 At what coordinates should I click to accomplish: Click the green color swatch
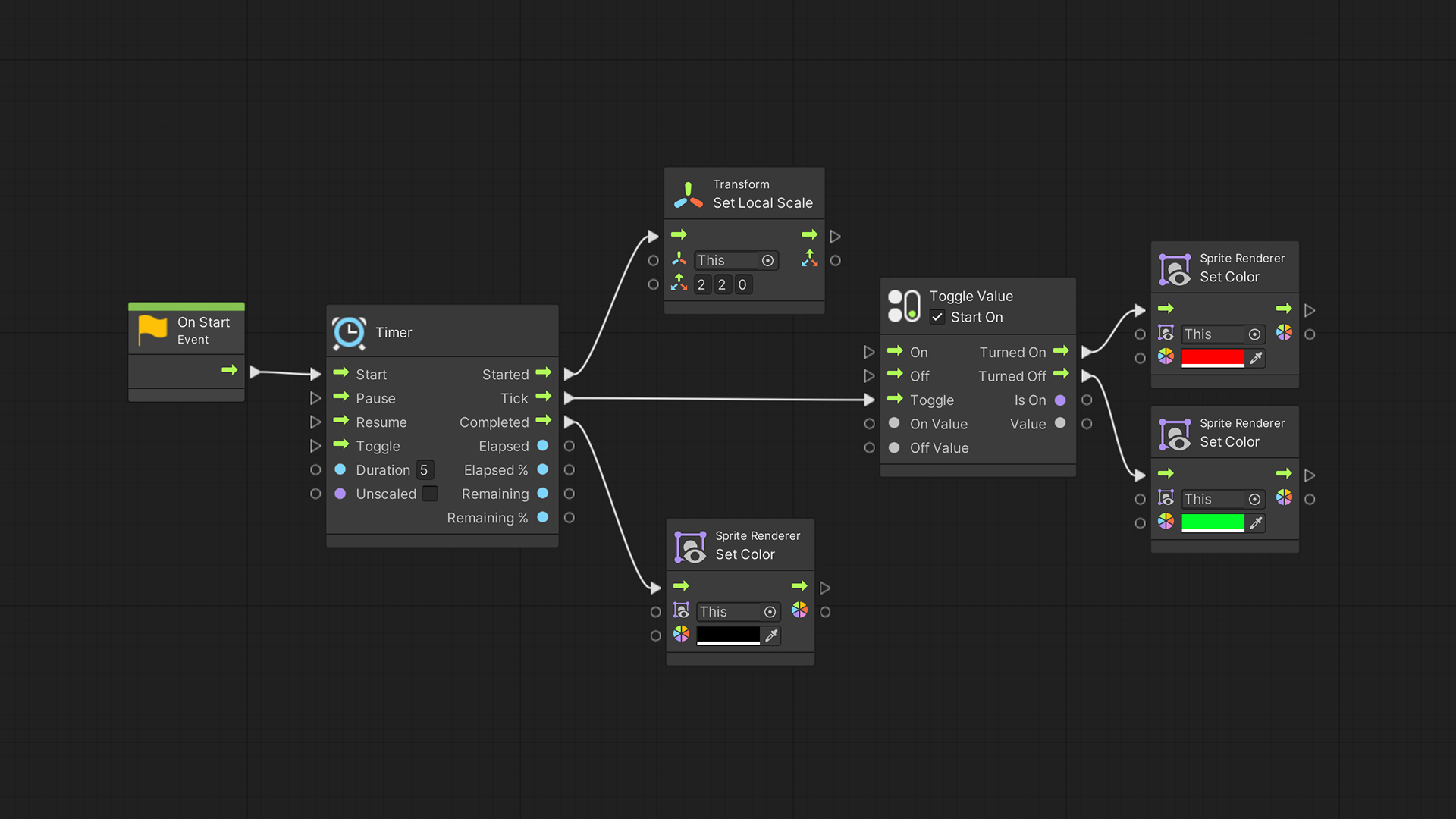click(1213, 522)
